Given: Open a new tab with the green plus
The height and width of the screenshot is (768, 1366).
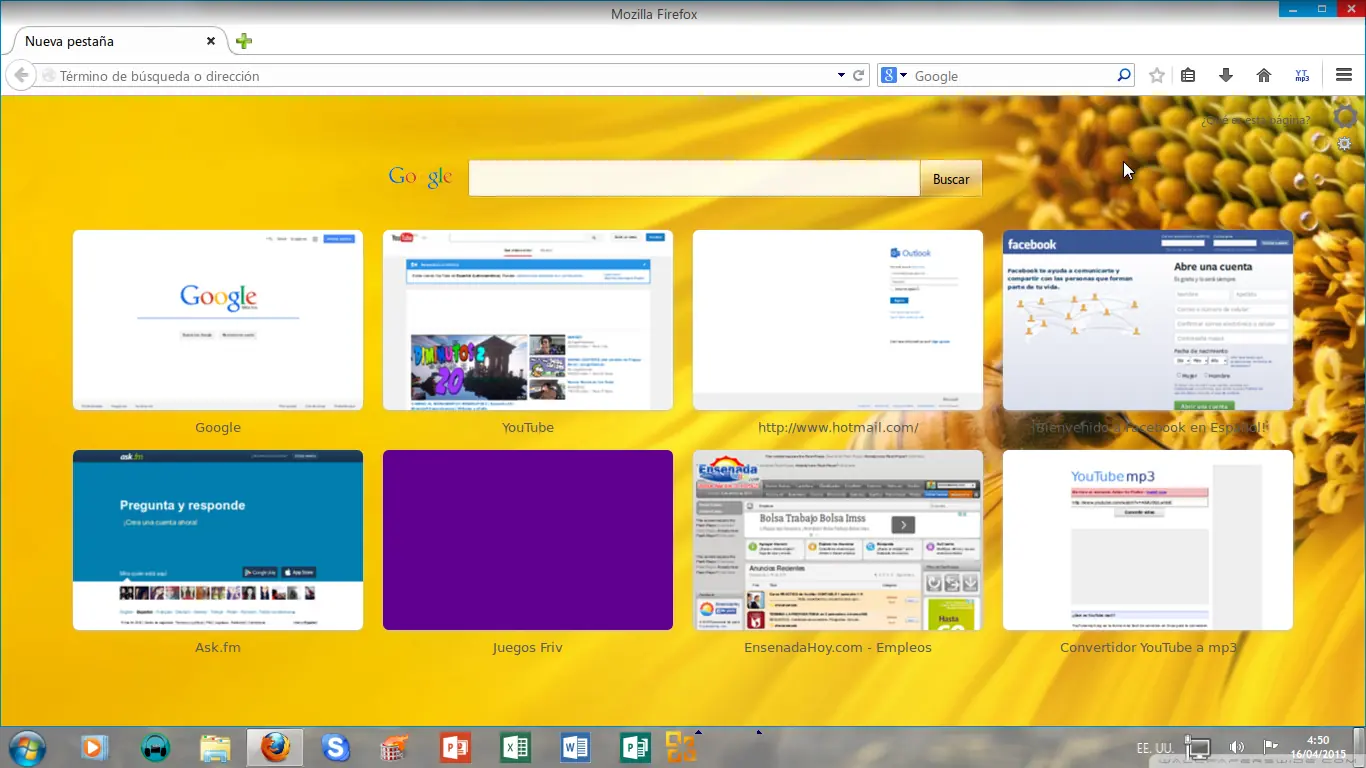Looking at the screenshot, I should coord(244,41).
